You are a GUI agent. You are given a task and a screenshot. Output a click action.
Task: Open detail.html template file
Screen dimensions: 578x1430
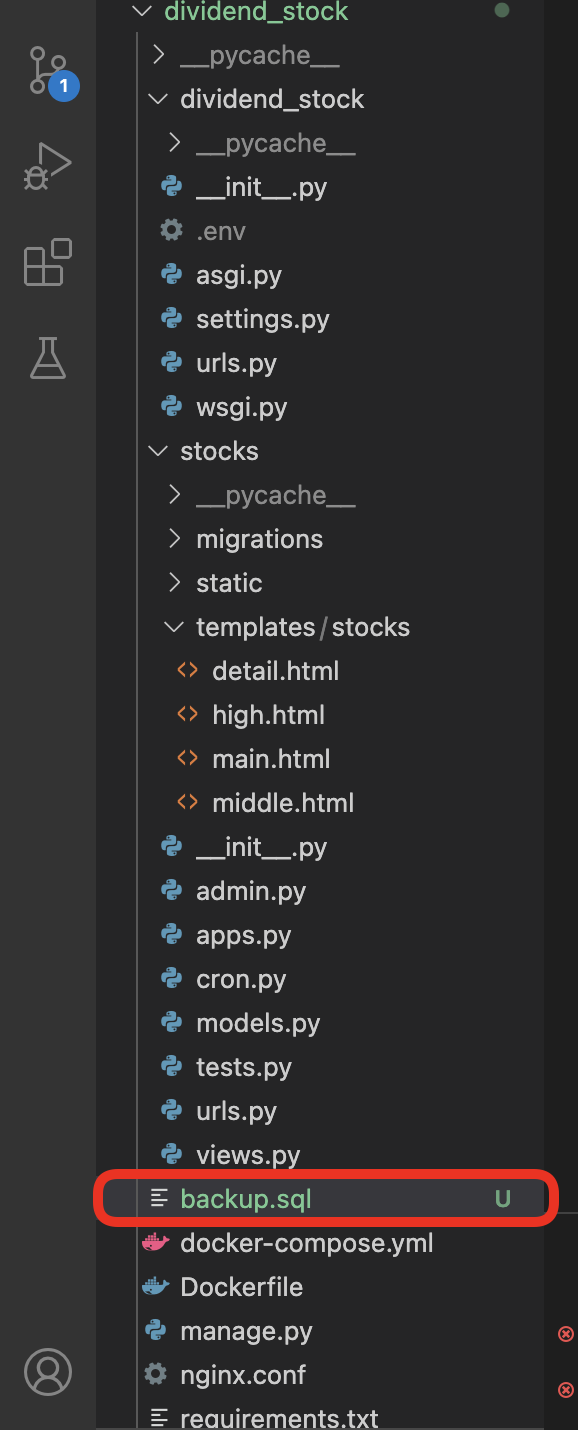(x=275, y=671)
